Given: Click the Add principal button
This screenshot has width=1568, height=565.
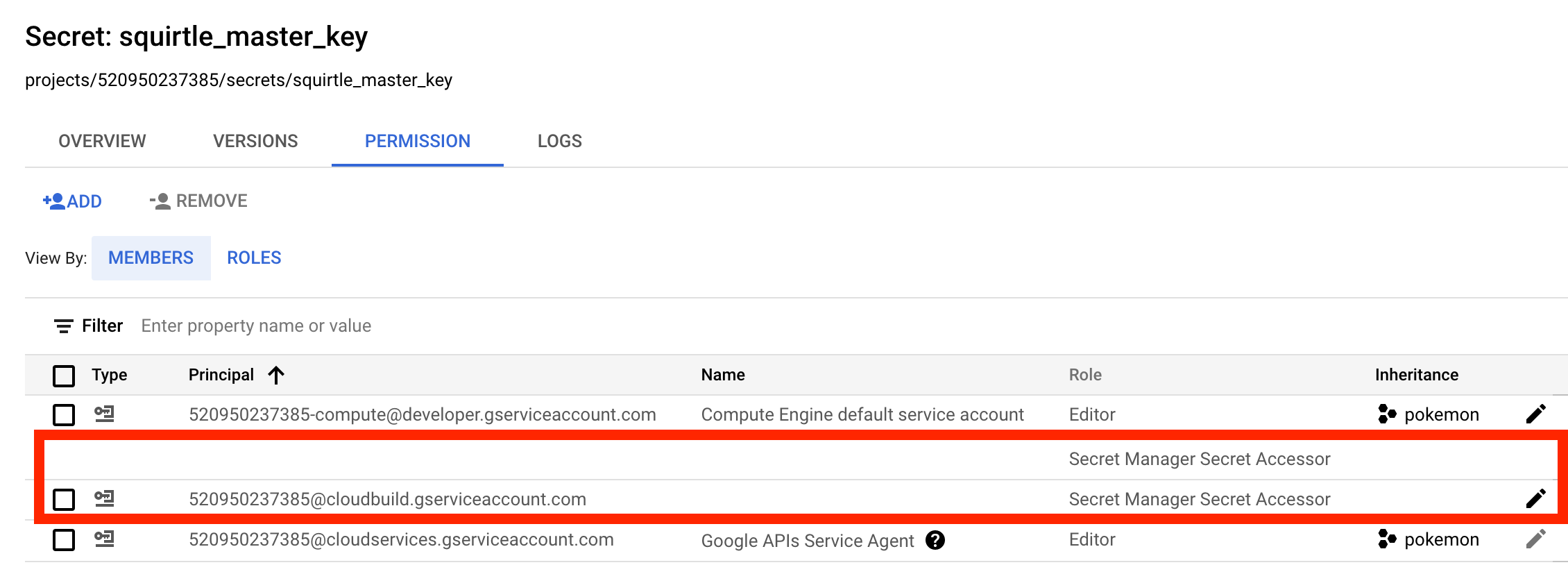Looking at the screenshot, I should pos(73,201).
